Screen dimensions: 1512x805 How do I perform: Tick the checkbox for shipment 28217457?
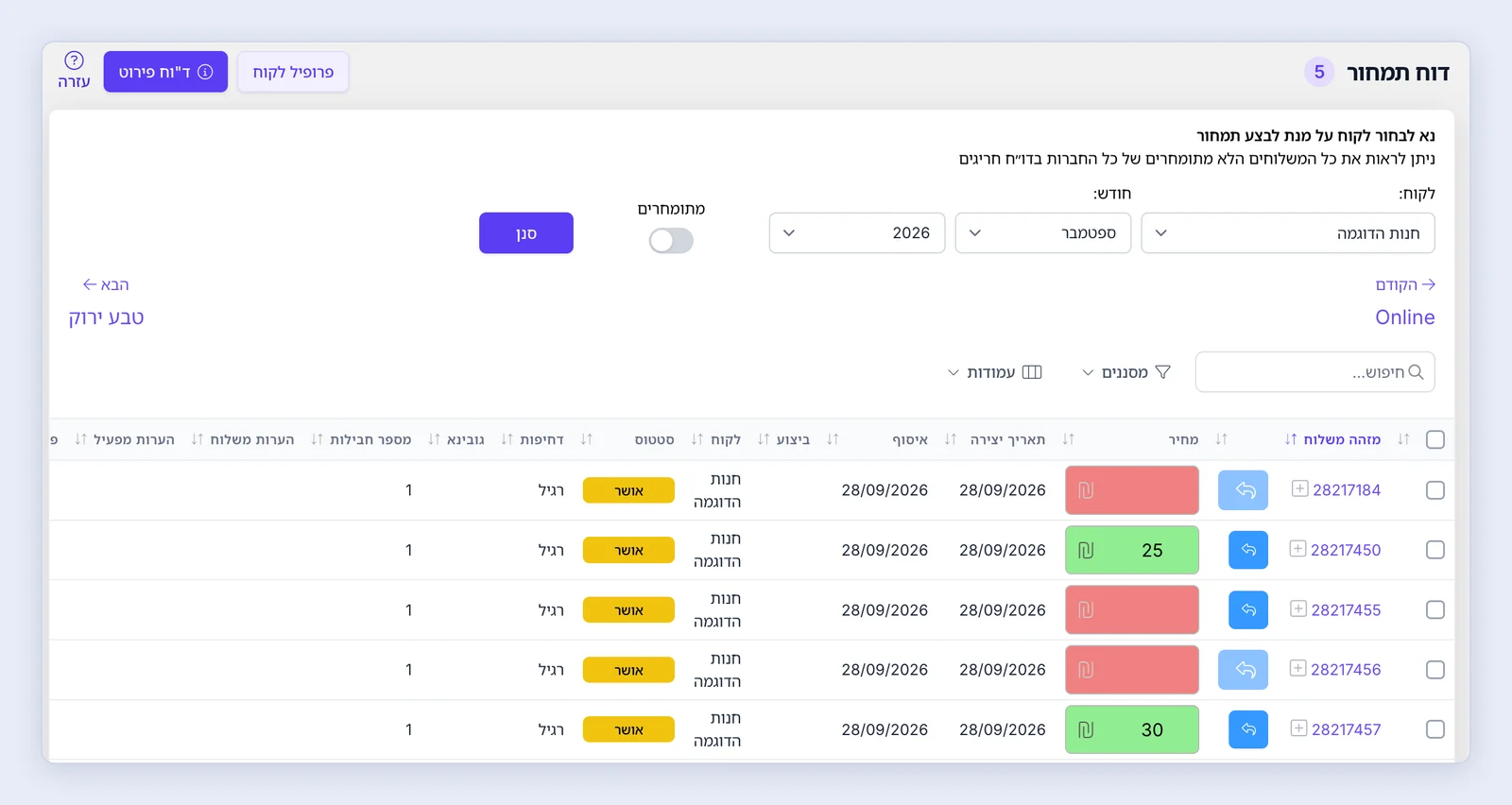(1435, 729)
